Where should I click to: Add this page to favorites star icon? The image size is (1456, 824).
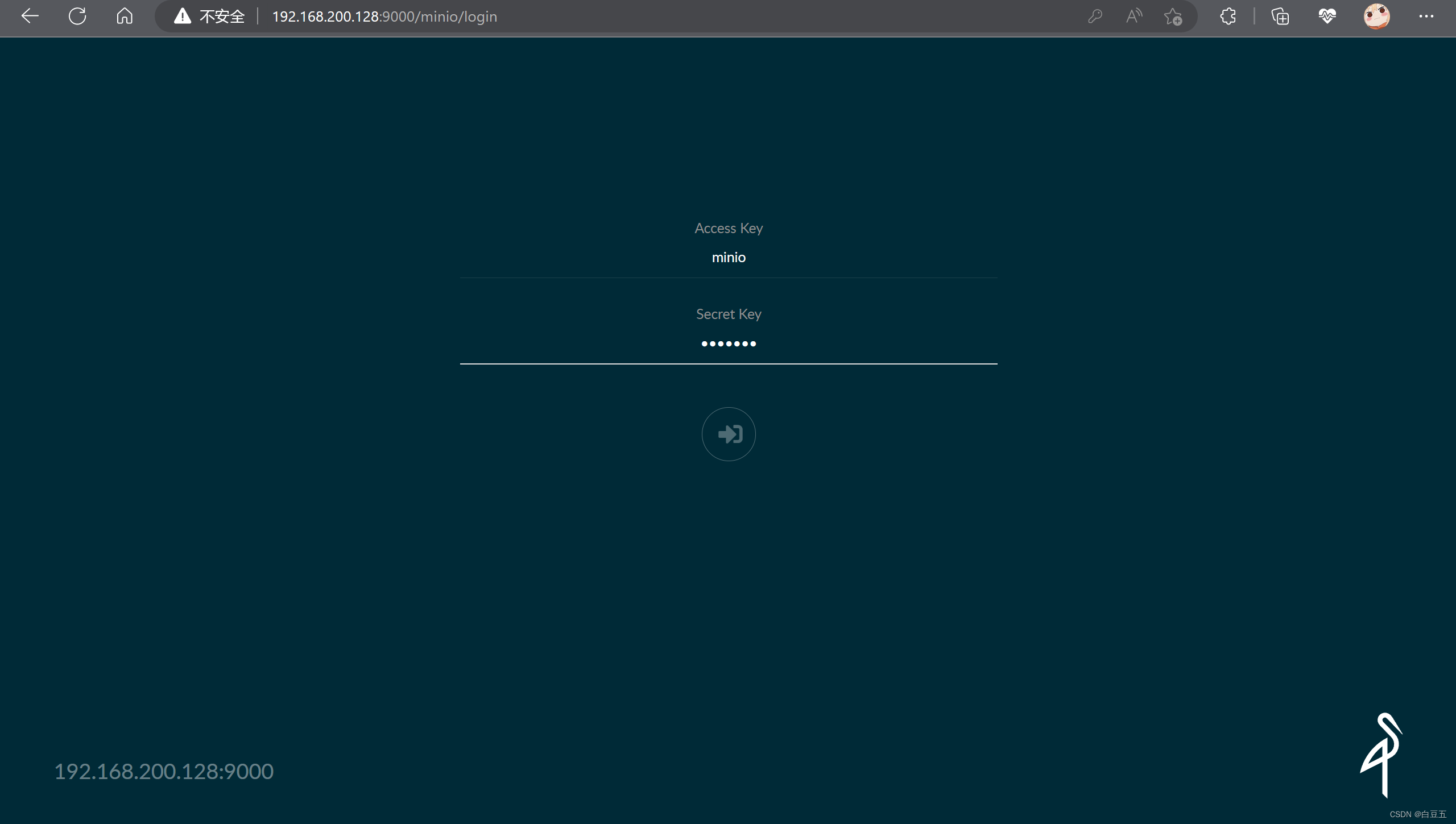1173,16
